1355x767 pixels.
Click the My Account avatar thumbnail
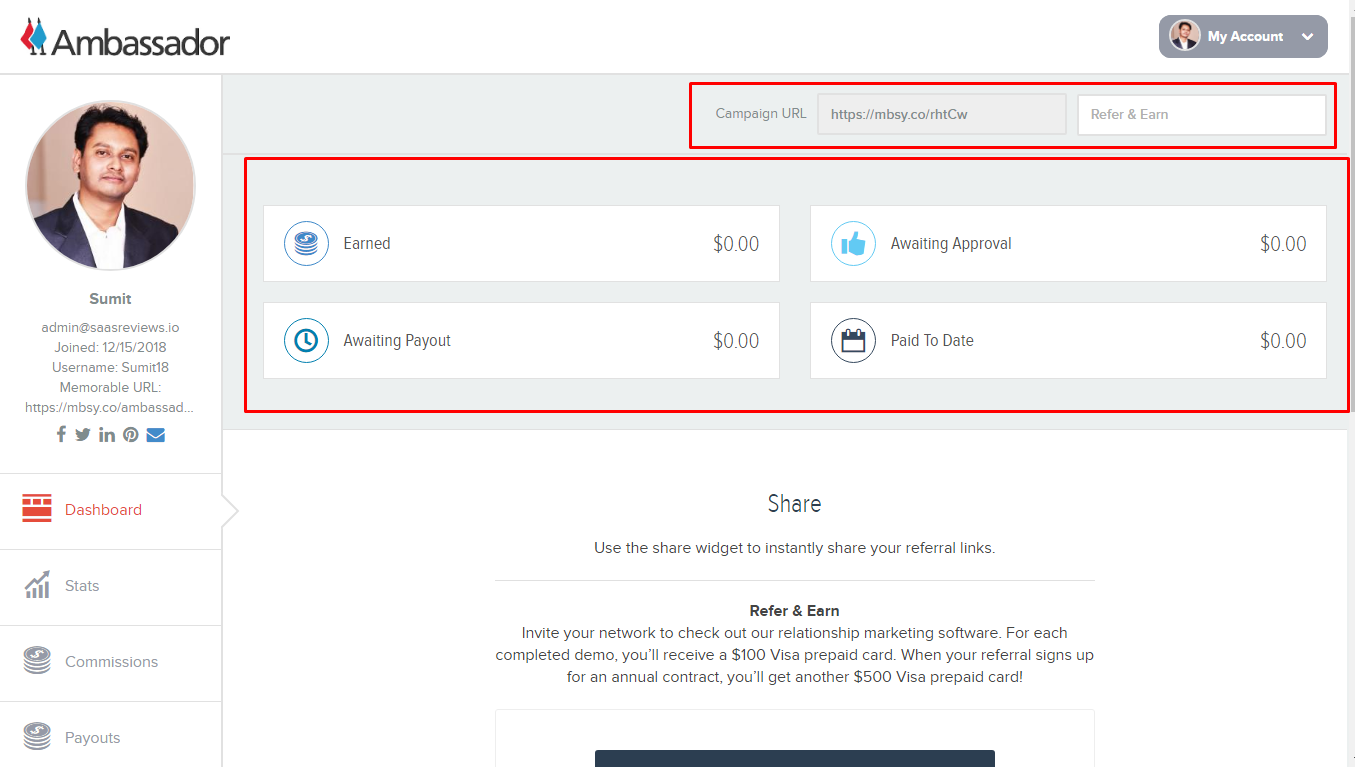[x=1185, y=36]
